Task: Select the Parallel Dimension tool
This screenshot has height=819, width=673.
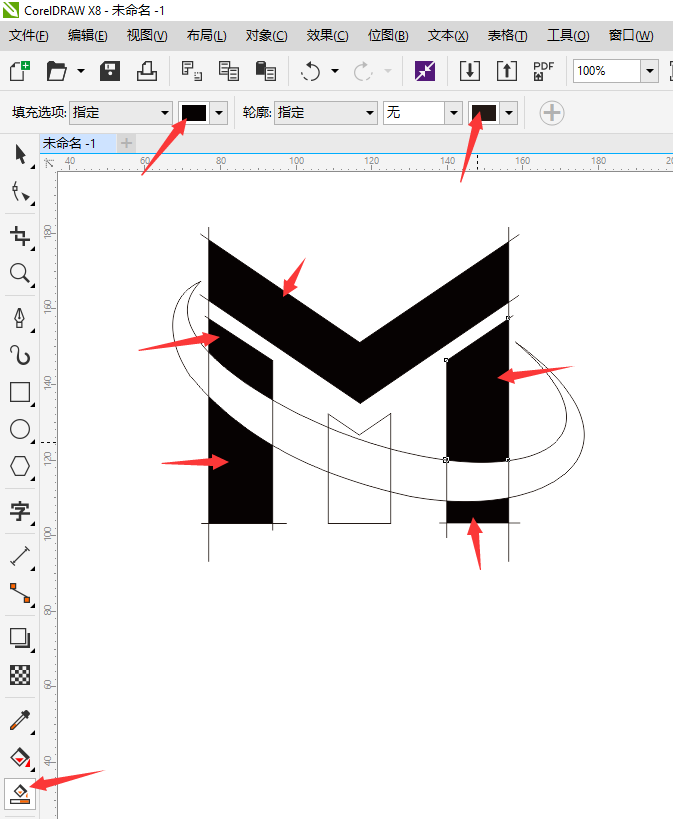Action: 20,556
